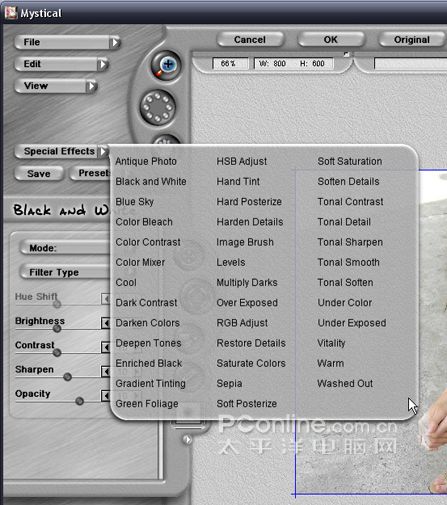
Task: Click the Brightness left arrow stepper
Action: point(105,323)
